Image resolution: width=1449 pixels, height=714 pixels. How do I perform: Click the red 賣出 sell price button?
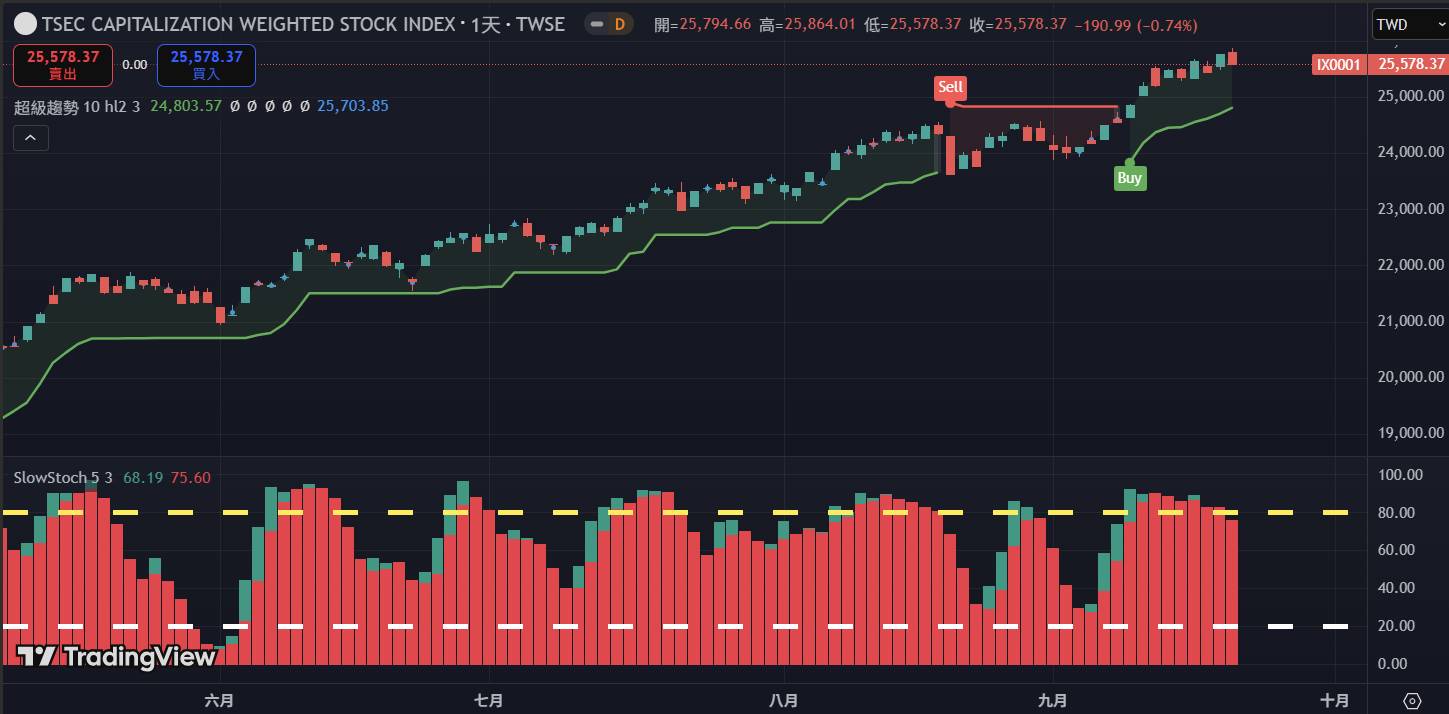coord(63,65)
